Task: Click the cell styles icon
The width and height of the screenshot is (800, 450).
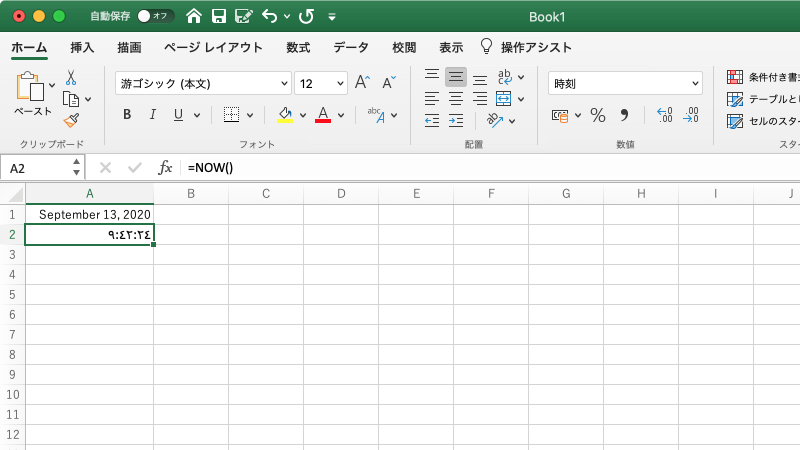Action: coord(735,121)
